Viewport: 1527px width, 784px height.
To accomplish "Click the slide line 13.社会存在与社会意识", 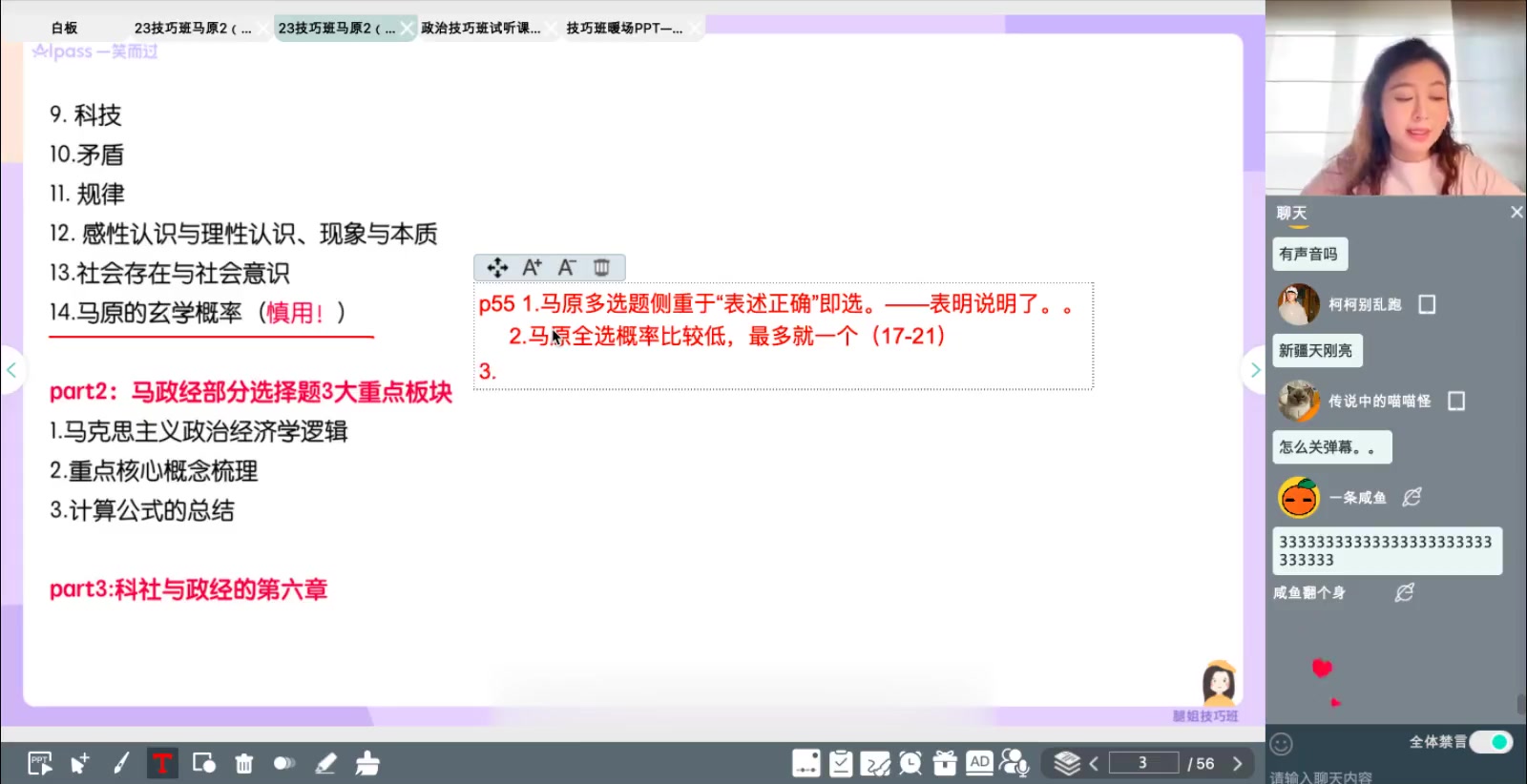I will (x=169, y=274).
